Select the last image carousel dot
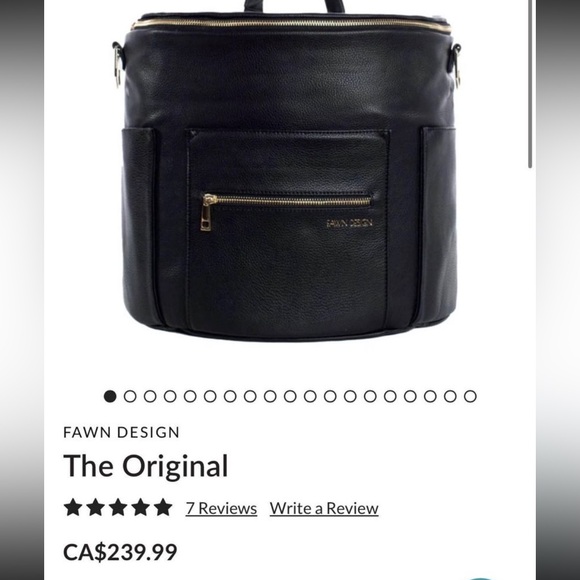This screenshot has width=580, height=580. tap(470, 396)
